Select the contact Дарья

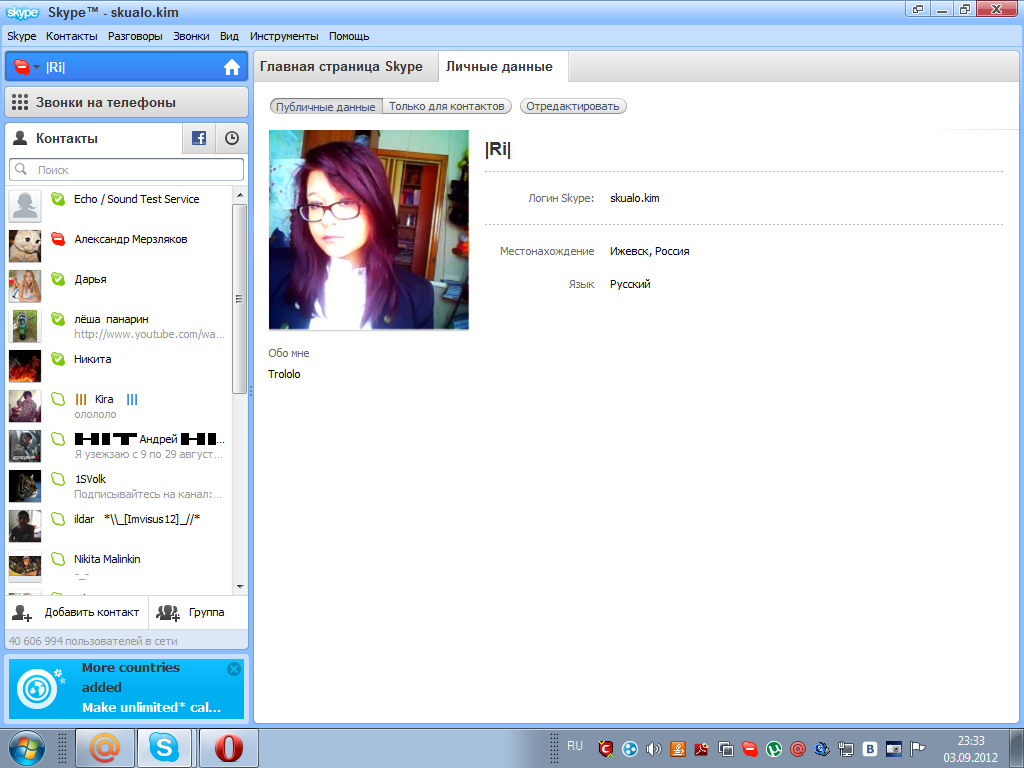119,286
